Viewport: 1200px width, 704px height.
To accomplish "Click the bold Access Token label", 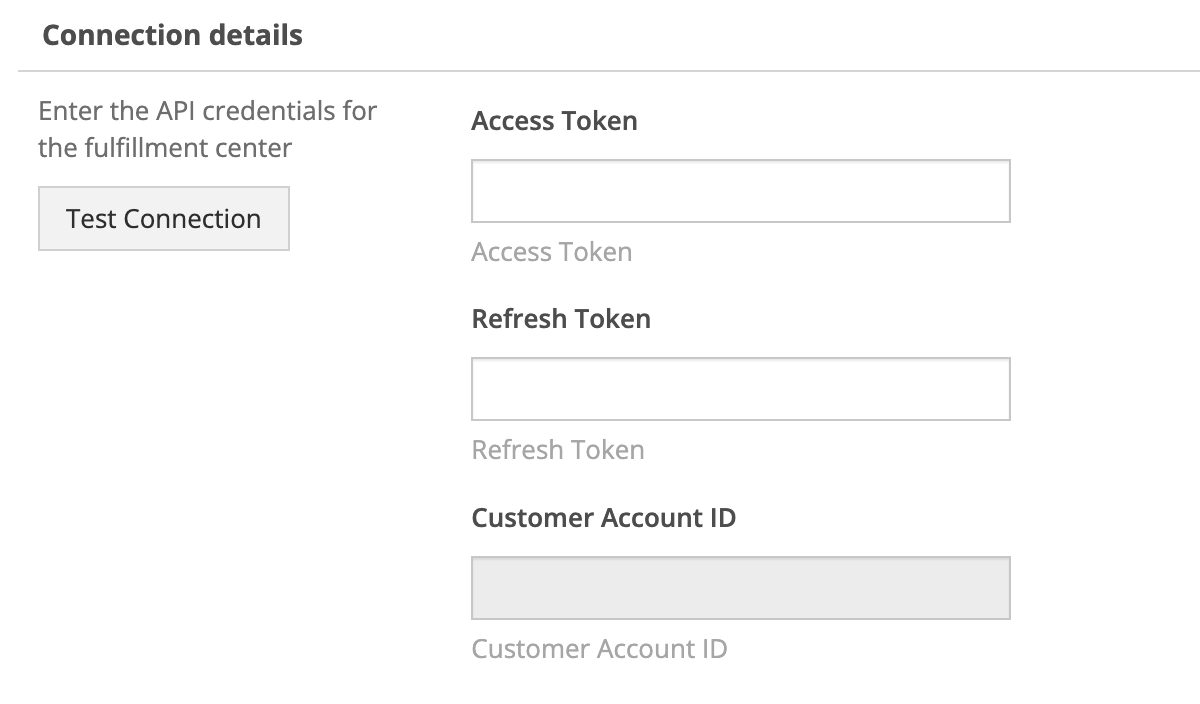I will click(554, 121).
